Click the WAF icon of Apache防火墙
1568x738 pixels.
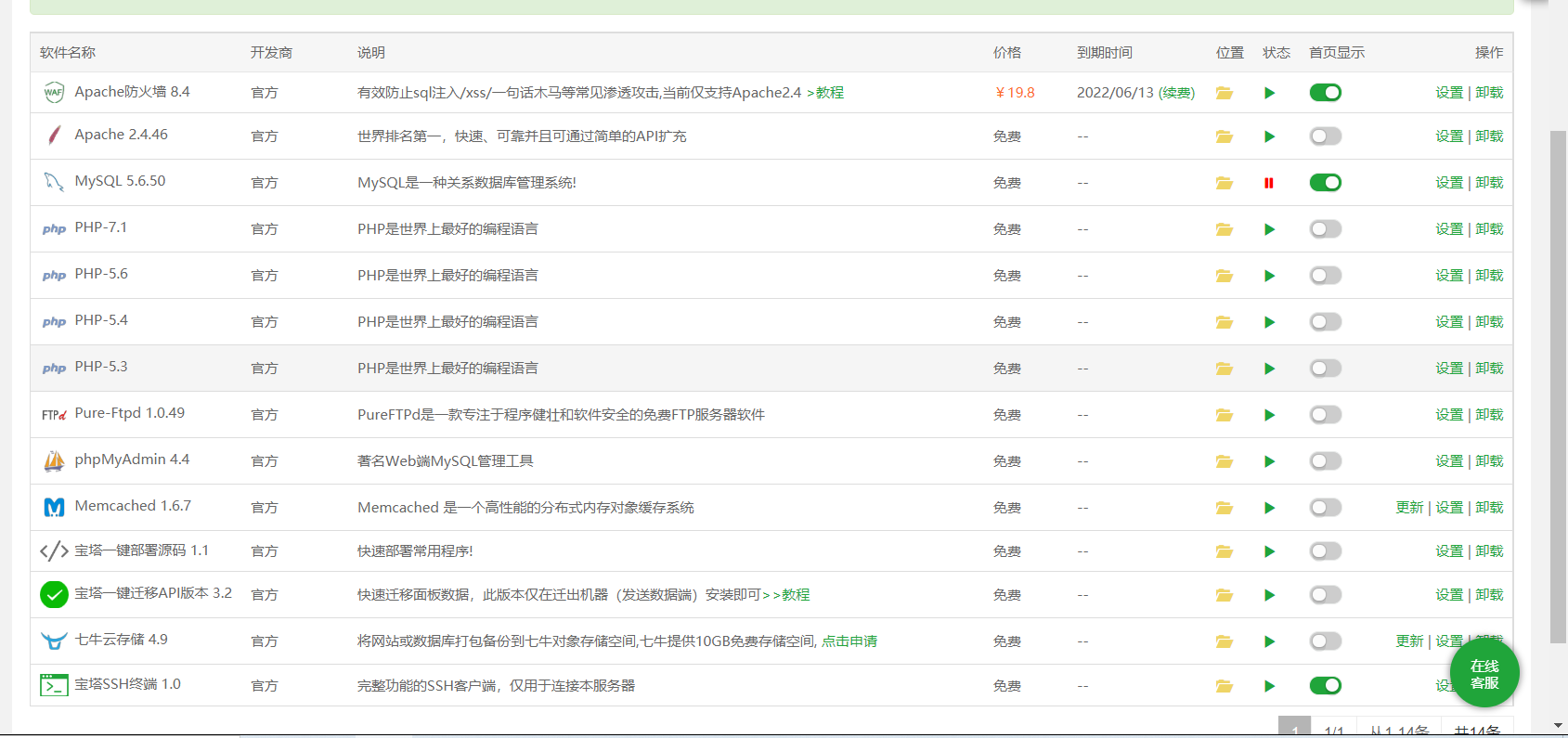point(54,92)
